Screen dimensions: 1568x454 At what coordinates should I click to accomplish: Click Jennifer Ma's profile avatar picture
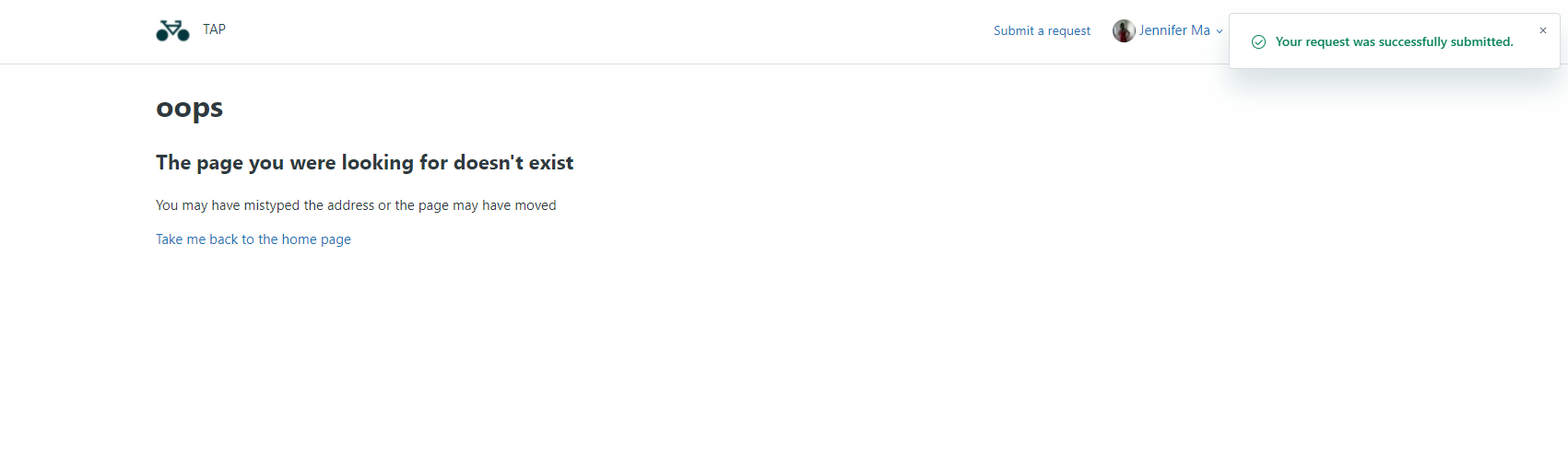[x=1124, y=31]
